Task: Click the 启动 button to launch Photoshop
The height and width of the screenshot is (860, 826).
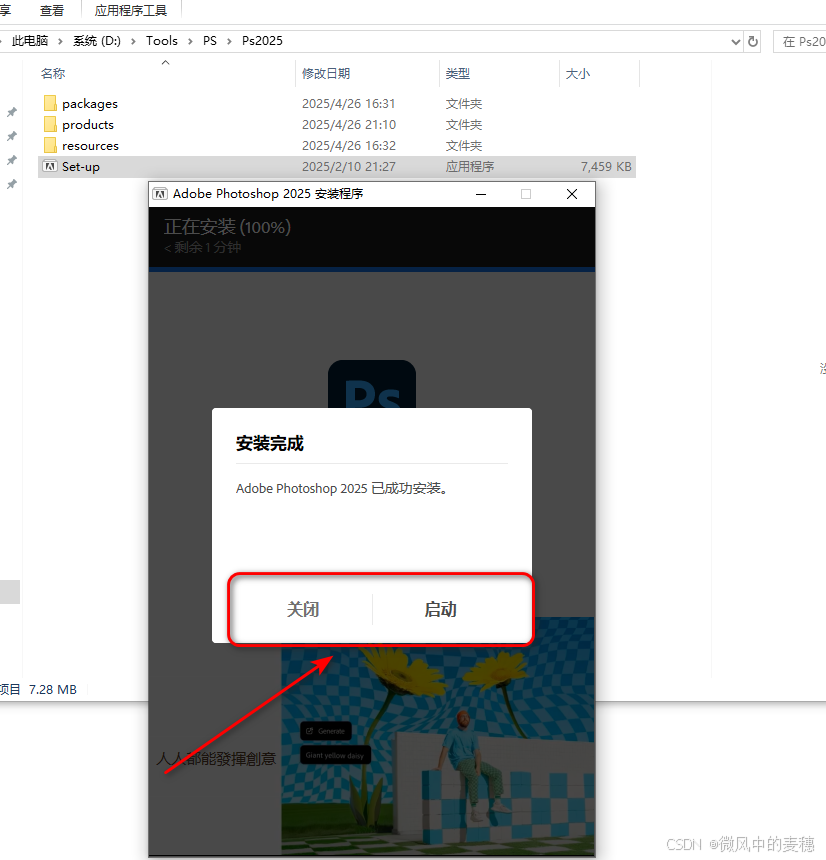Action: [440, 609]
